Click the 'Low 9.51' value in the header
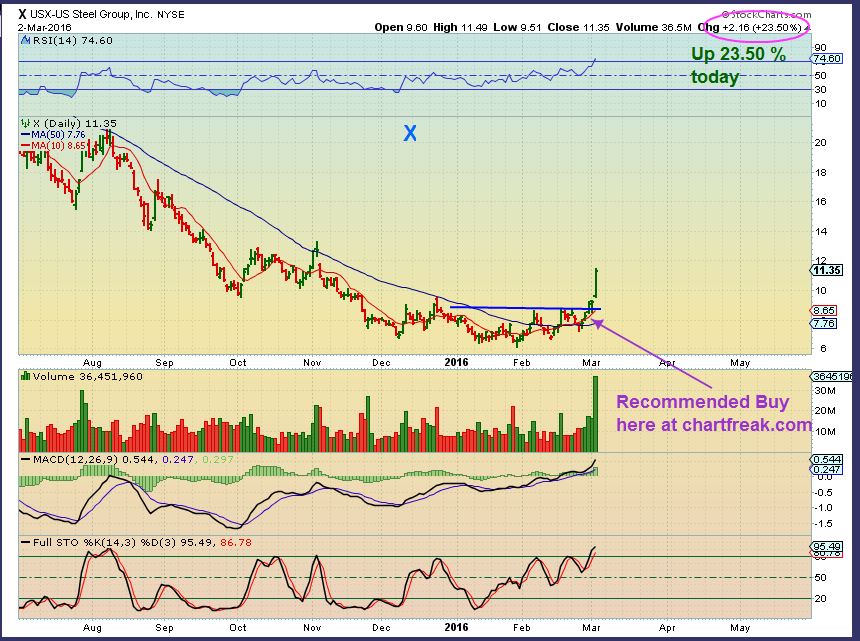860x641 pixels. tap(518, 27)
